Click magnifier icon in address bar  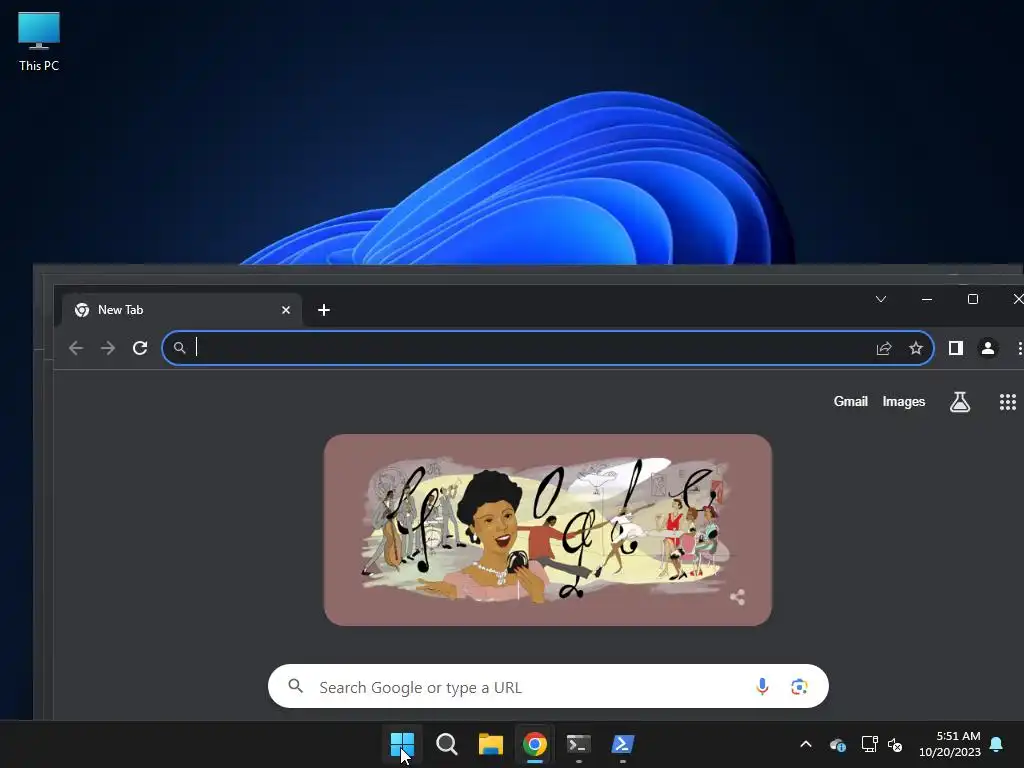tap(180, 348)
